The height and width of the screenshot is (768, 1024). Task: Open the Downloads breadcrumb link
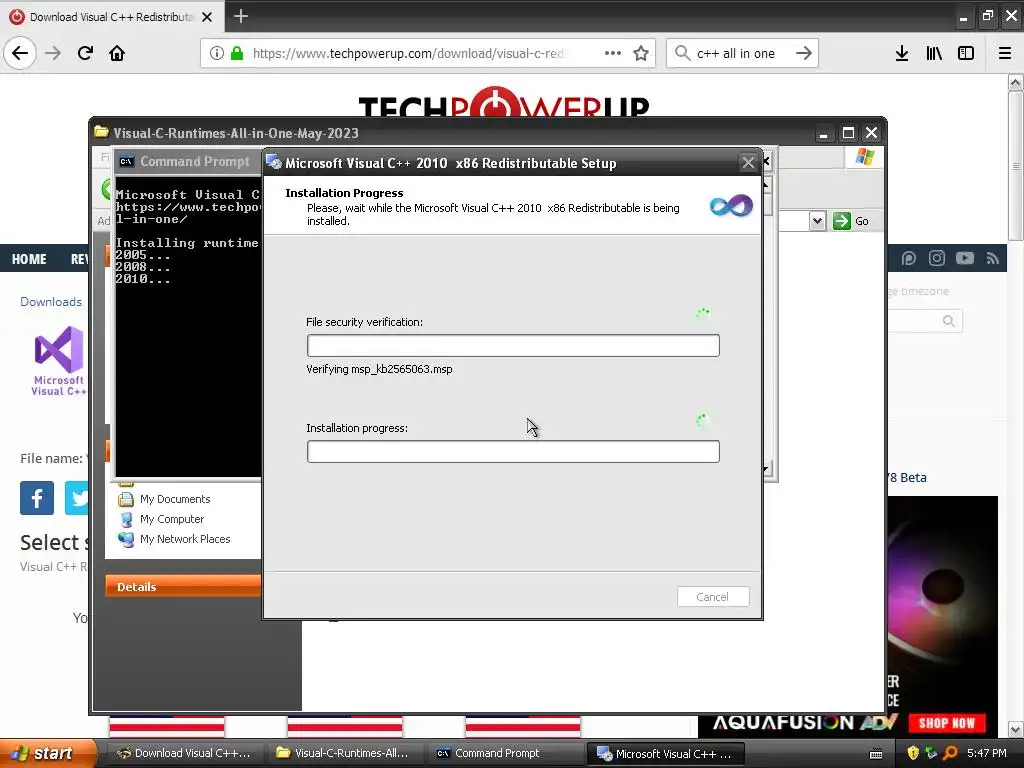(51, 302)
